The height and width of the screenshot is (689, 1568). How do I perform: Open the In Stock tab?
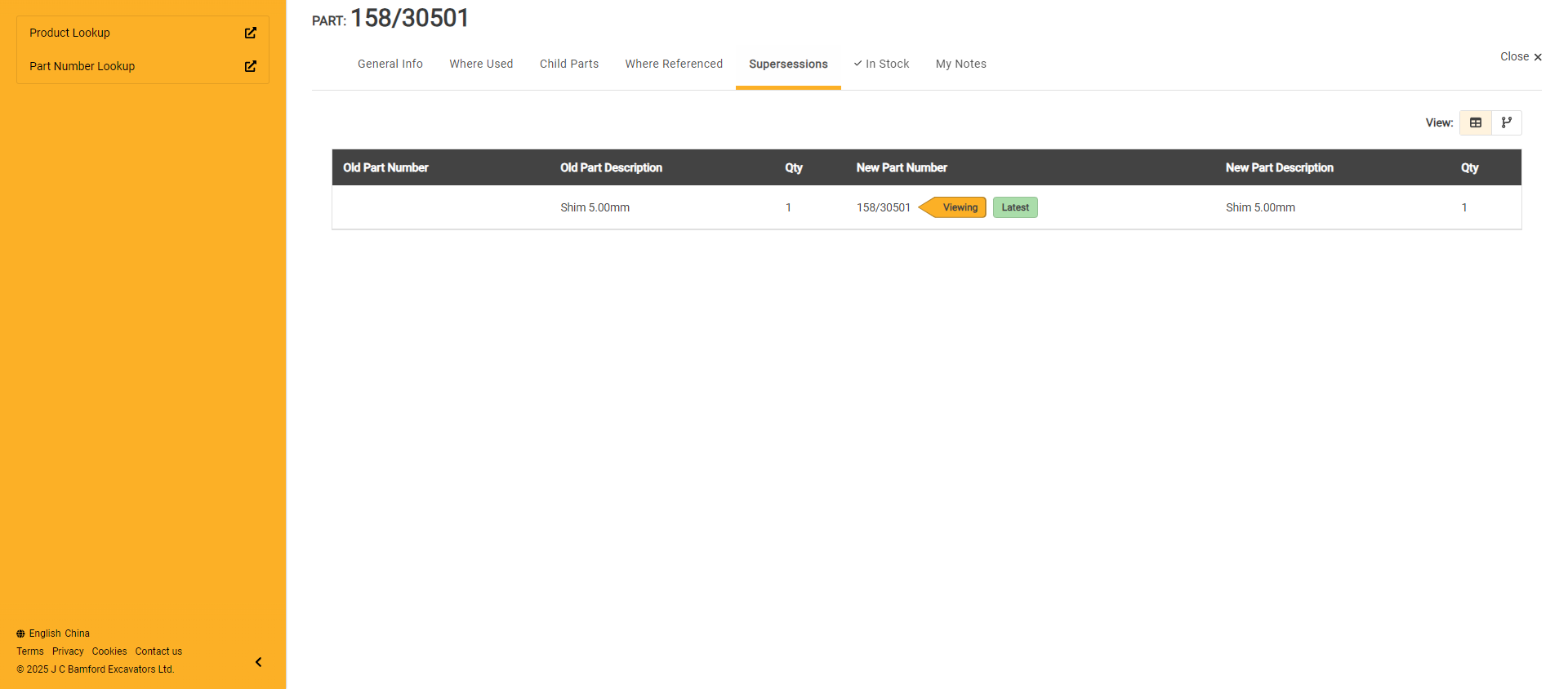[x=881, y=64]
